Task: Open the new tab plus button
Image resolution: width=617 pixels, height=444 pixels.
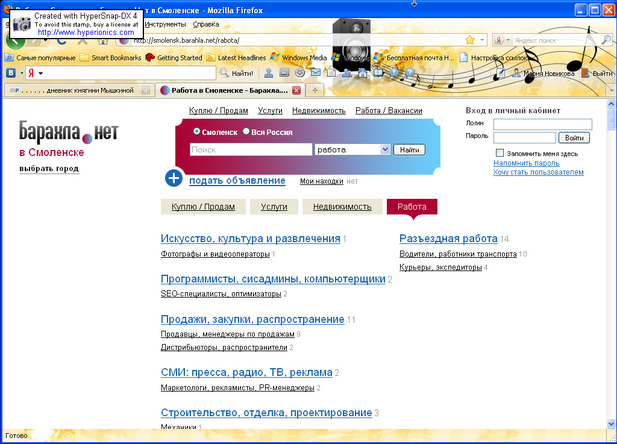Action: [x=315, y=90]
